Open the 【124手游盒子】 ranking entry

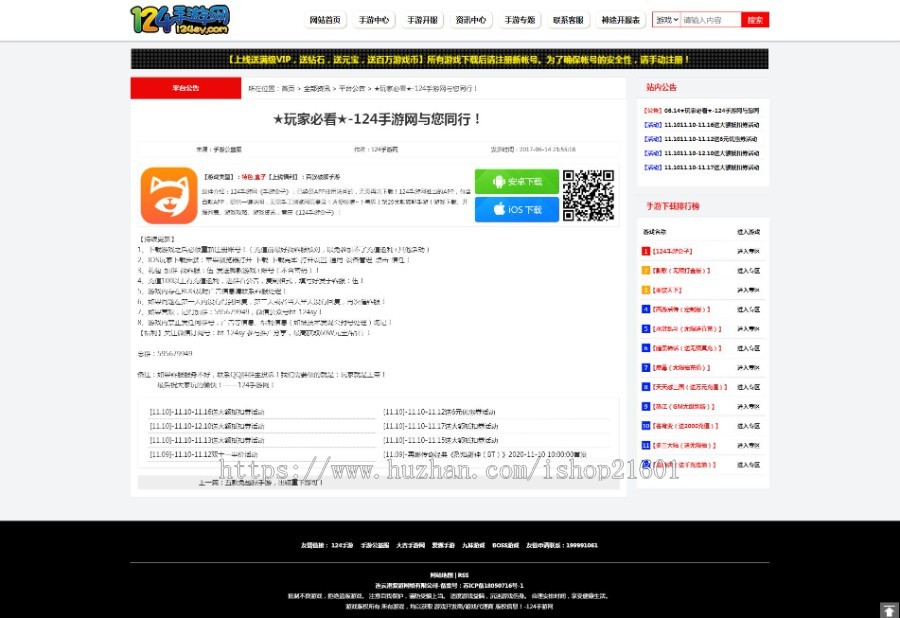672,251
